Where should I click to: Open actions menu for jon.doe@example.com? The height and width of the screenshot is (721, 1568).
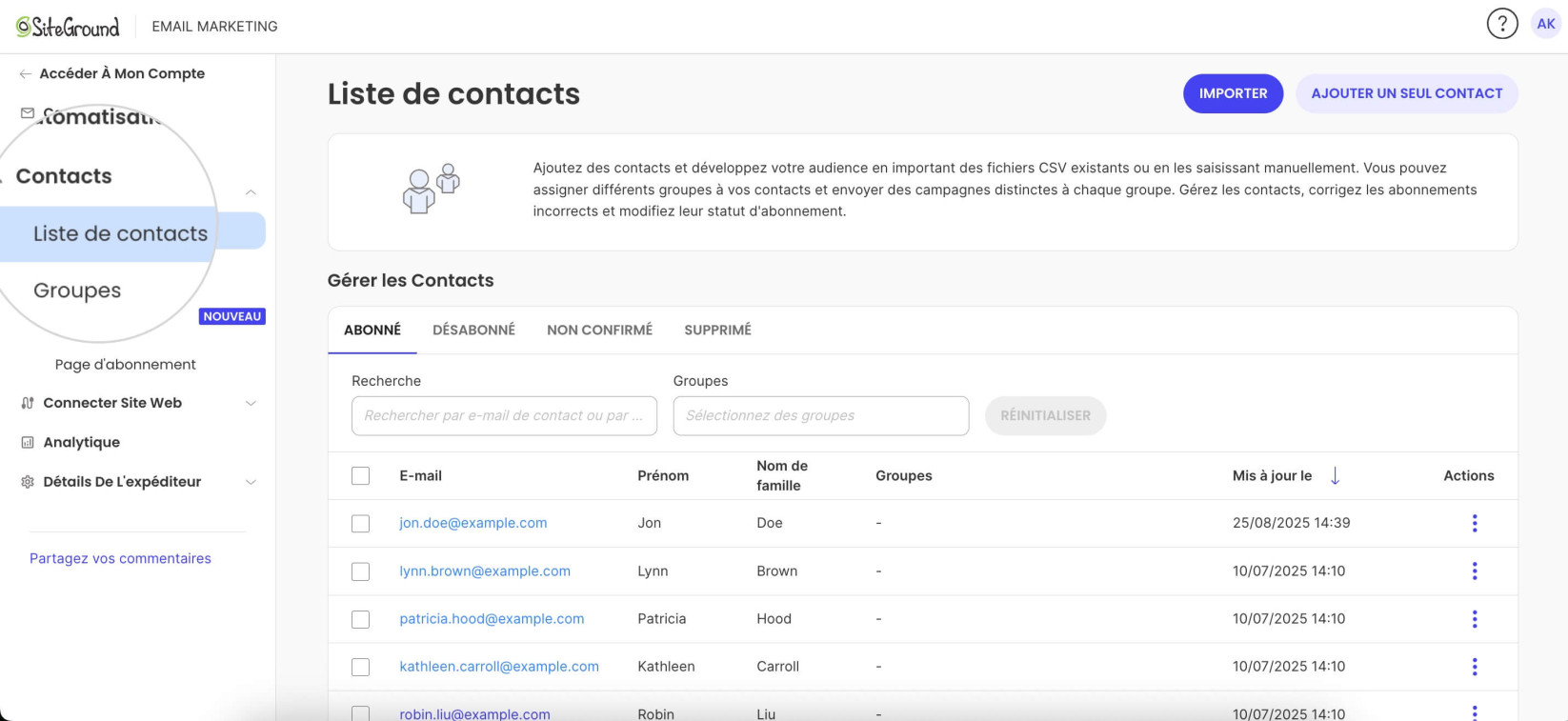click(1474, 523)
